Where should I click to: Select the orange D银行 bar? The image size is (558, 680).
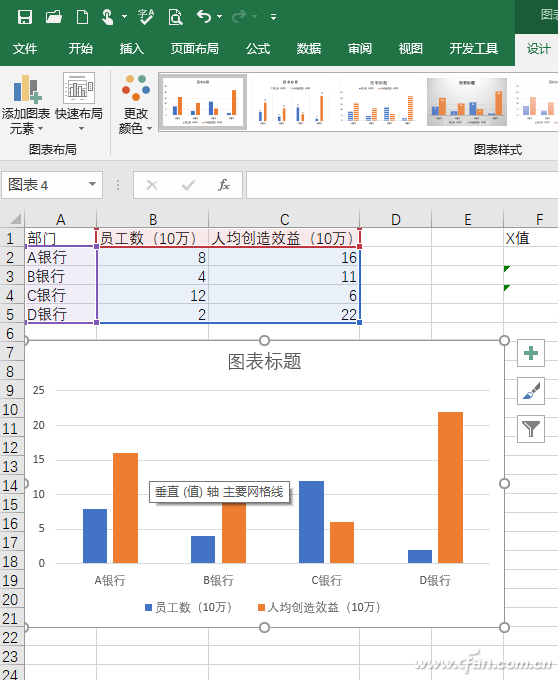coord(450,487)
